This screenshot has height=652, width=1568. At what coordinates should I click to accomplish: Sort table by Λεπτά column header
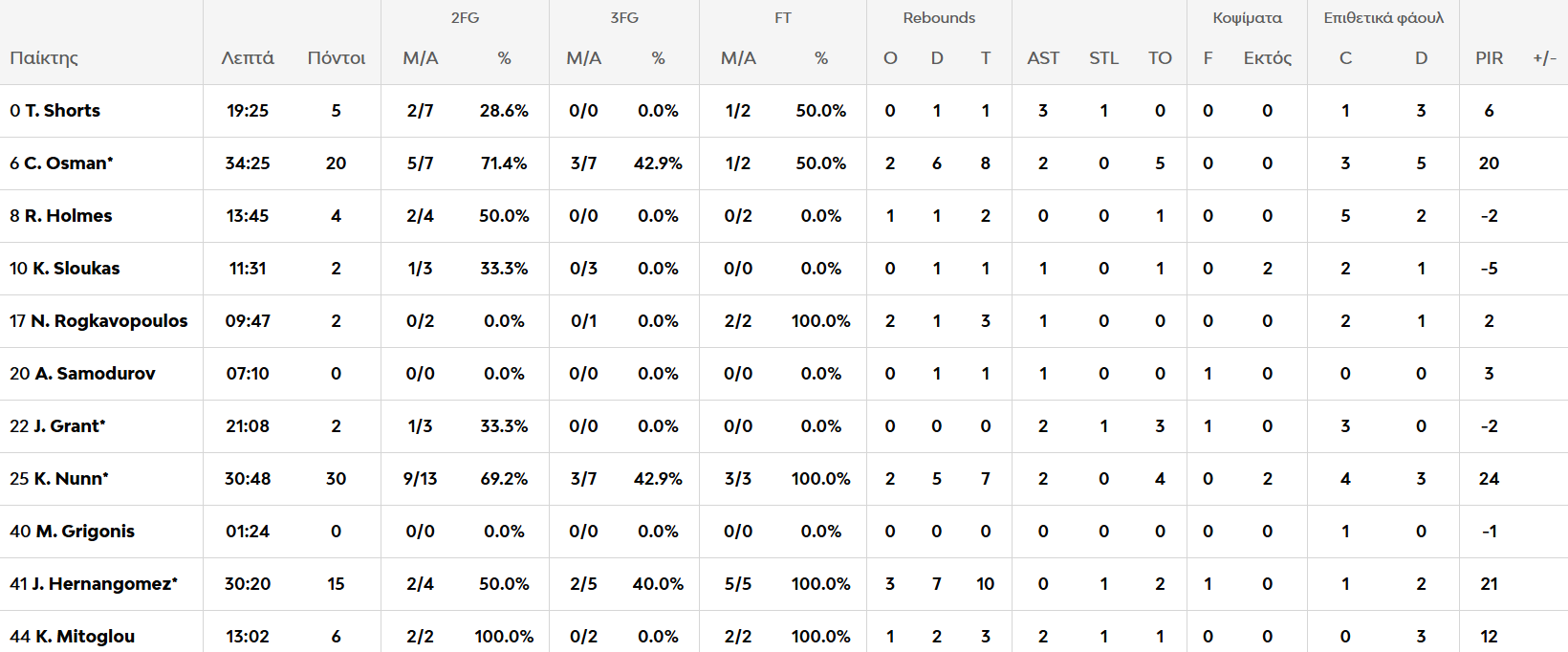248,58
